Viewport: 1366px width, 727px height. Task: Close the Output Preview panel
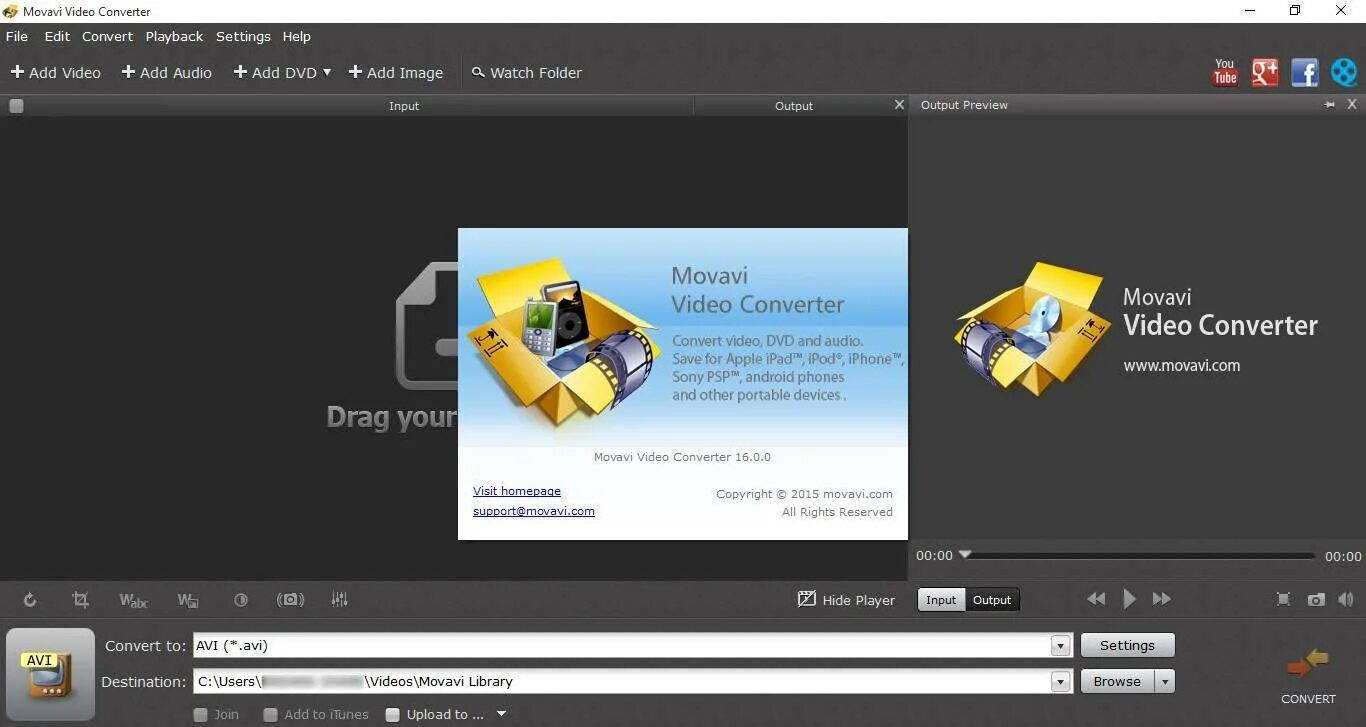[x=1352, y=104]
